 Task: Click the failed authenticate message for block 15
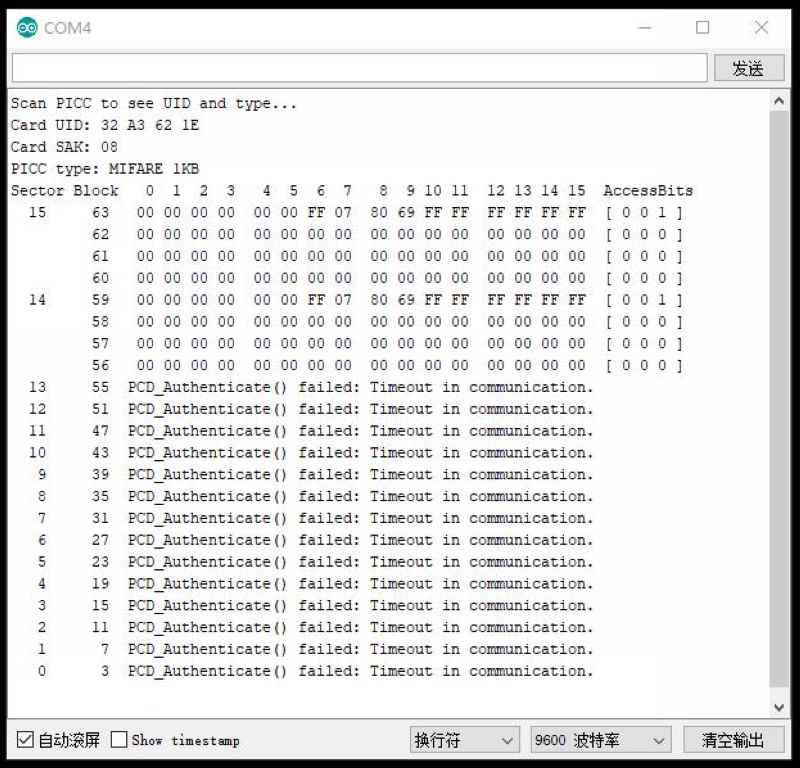click(x=361, y=606)
